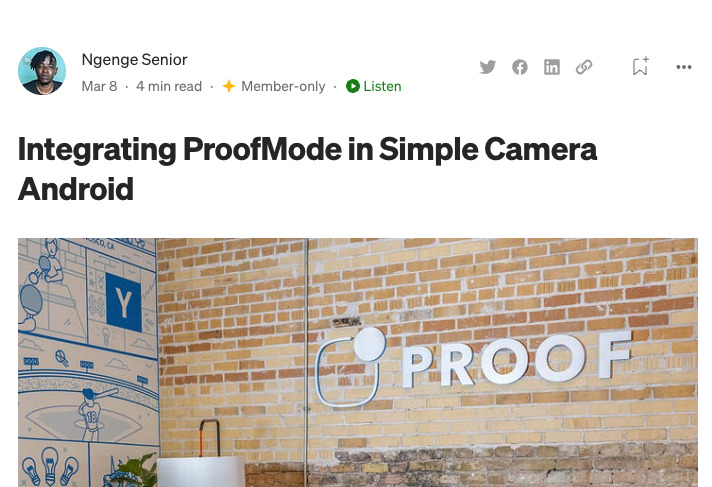Click the baseball batter illustration in mural
Screen dimensions: 712x487
(93, 413)
